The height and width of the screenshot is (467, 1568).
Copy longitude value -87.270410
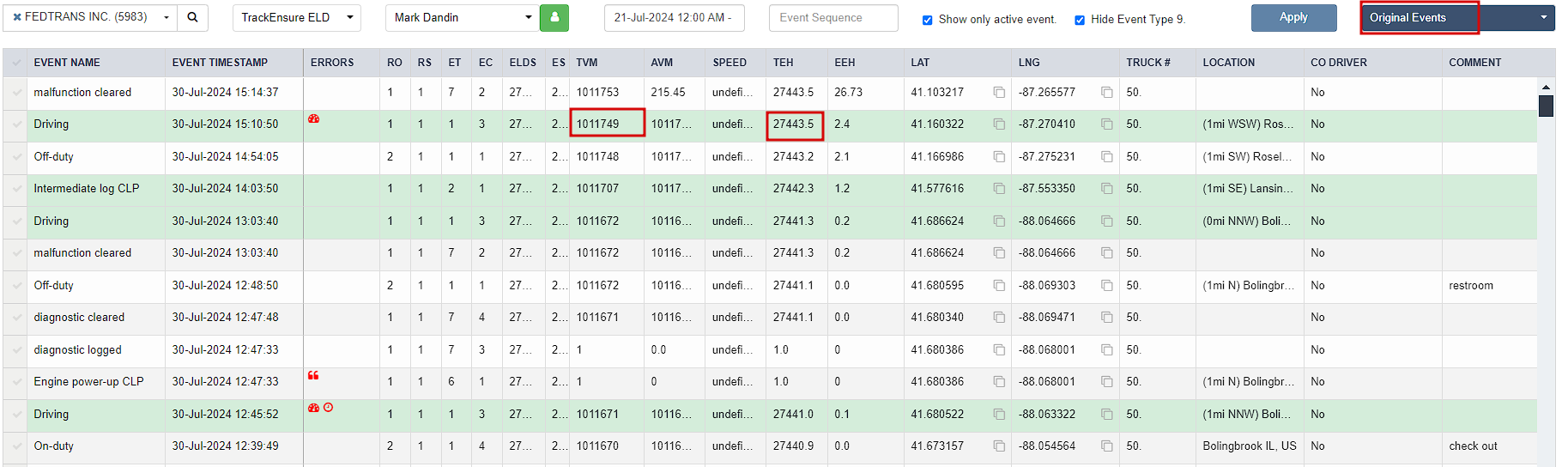coord(1107,124)
